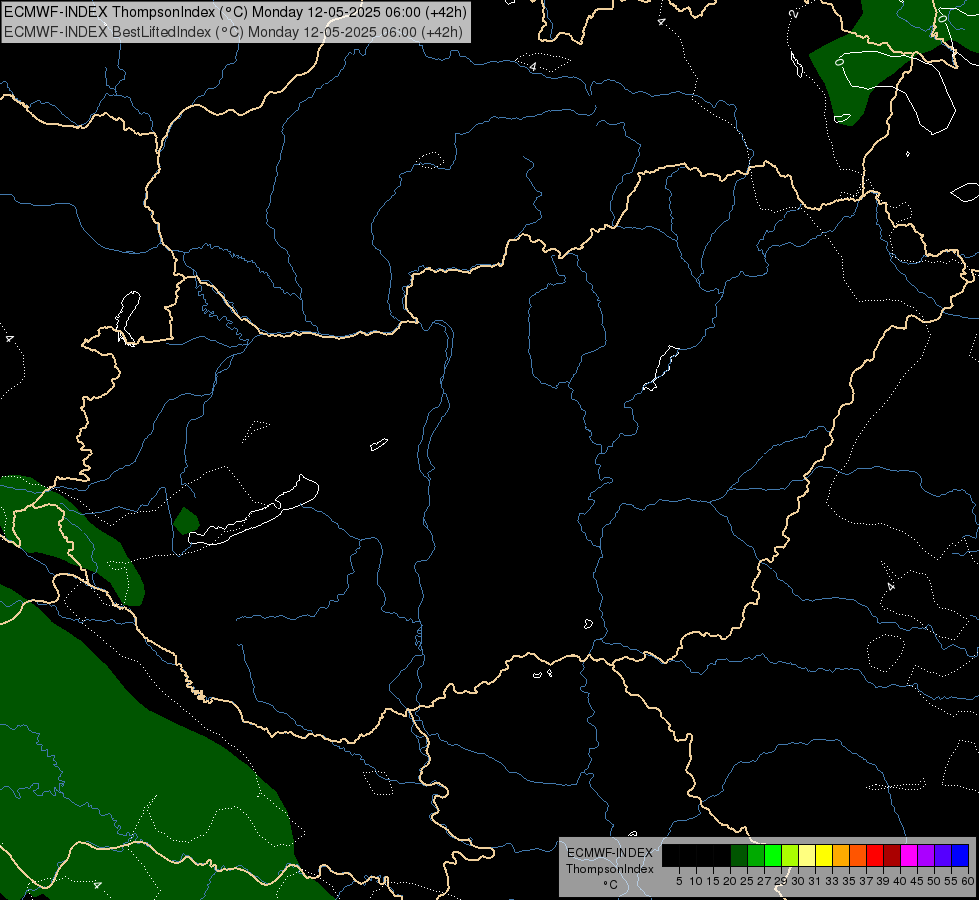This screenshot has width=979, height=900.
Task: Select the yellow-green 29–30 legend swatch
Action: (790, 855)
